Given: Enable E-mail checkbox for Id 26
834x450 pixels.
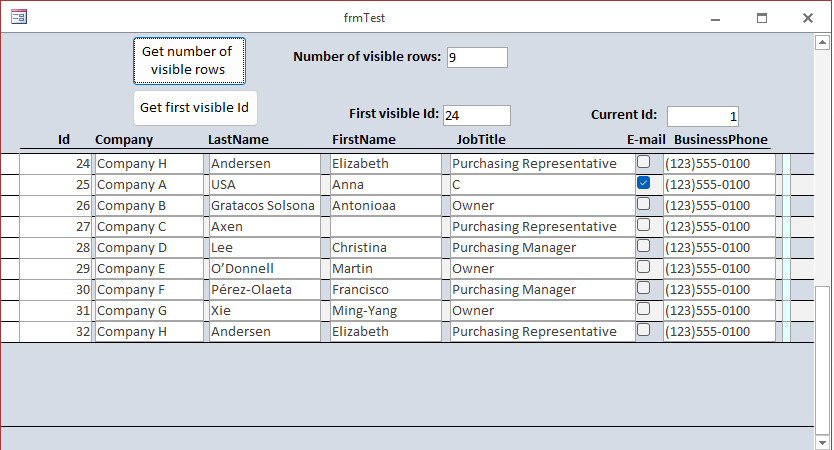Looking at the screenshot, I should pyautogui.click(x=643, y=204).
